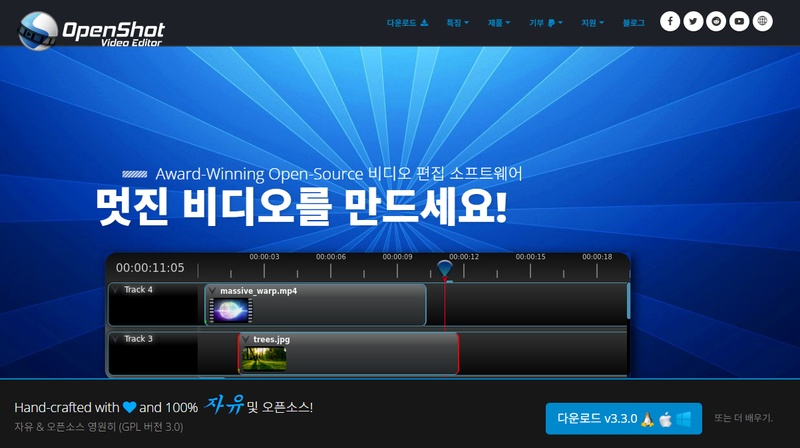
Task: Open the Facebook social icon
Action: click(670, 21)
